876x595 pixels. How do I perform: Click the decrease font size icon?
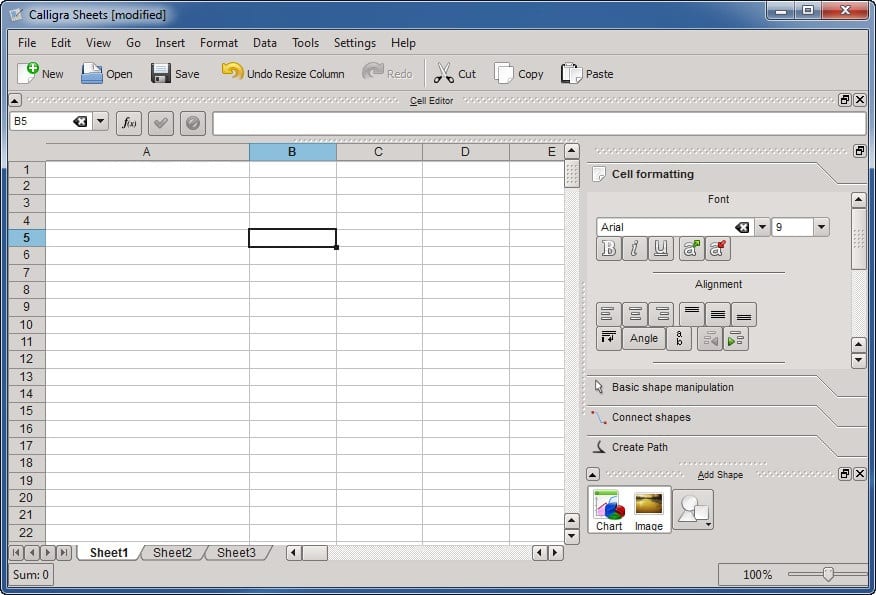pos(718,249)
